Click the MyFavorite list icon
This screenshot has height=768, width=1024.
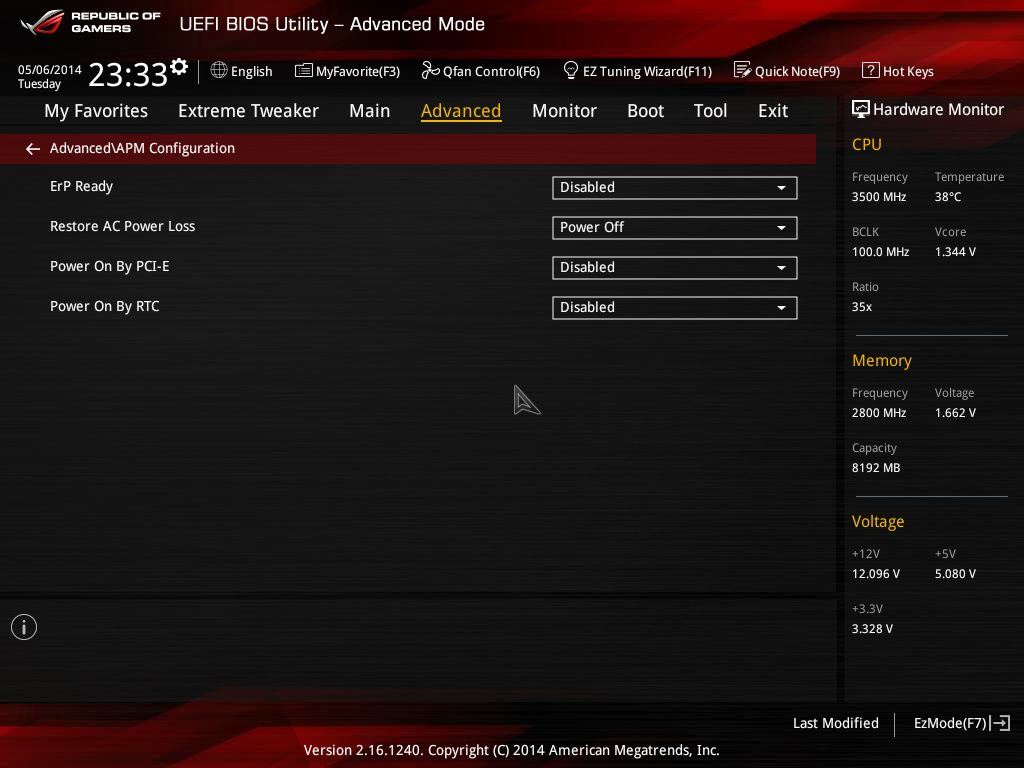[x=304, y=71]
